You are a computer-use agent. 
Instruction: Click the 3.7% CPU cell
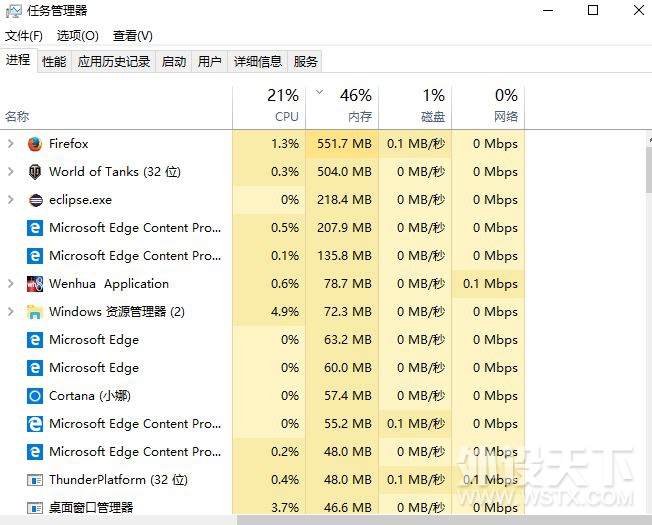pyautogui.click(x=269, y=508)
